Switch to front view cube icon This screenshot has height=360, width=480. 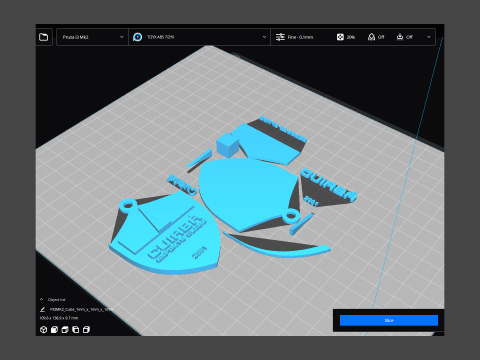tap(54, 330)
